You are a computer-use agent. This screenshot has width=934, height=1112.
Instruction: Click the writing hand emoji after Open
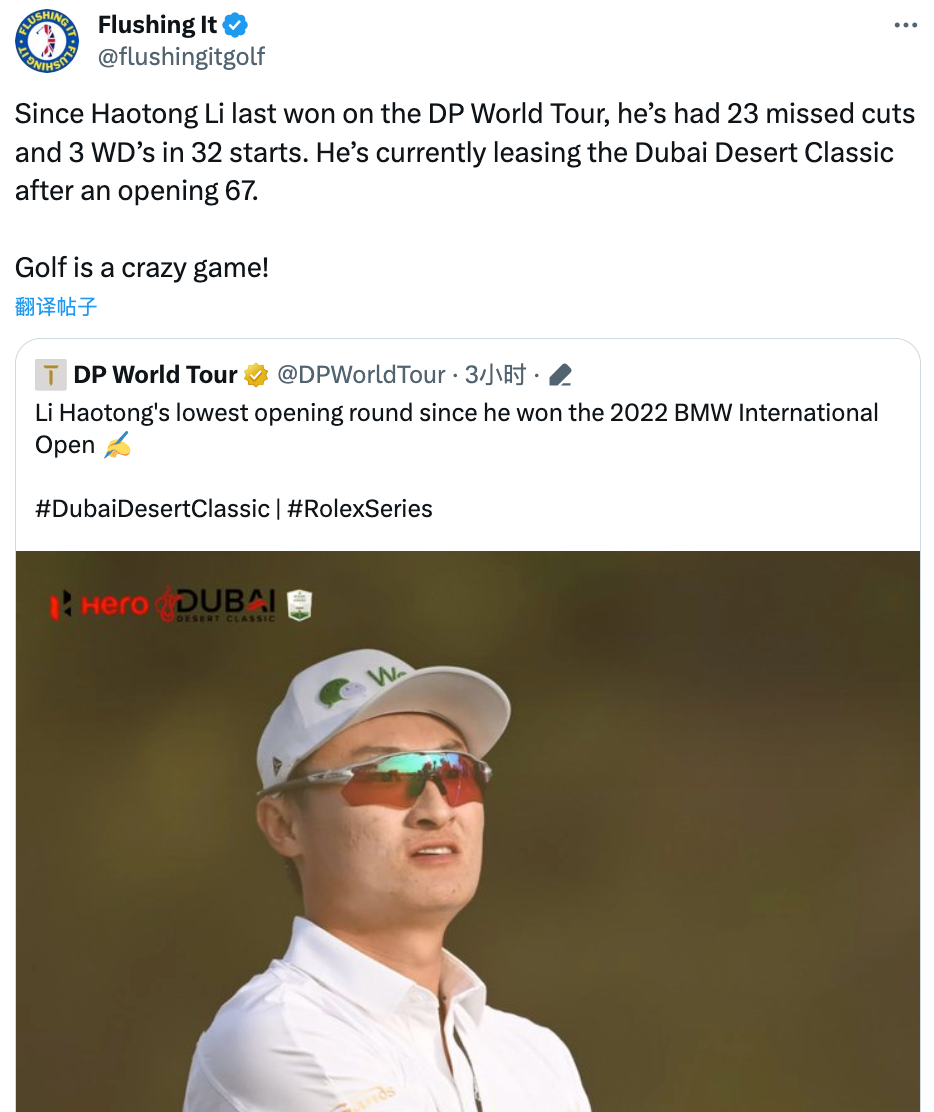[117, 446]
